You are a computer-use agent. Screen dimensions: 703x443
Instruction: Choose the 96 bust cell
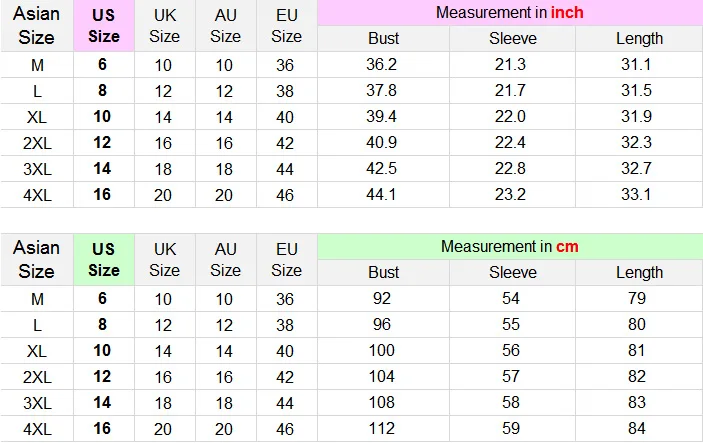tap(383, 325)
